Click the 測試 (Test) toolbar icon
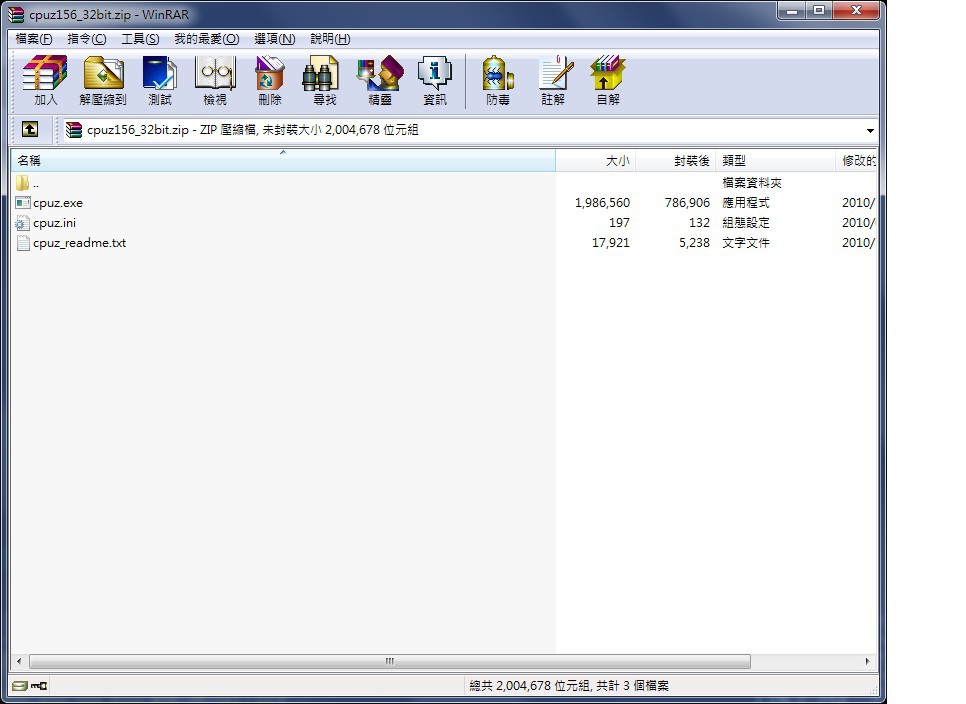Image resolution: width=966 pixels, height=704 pixels. point(160,80)
